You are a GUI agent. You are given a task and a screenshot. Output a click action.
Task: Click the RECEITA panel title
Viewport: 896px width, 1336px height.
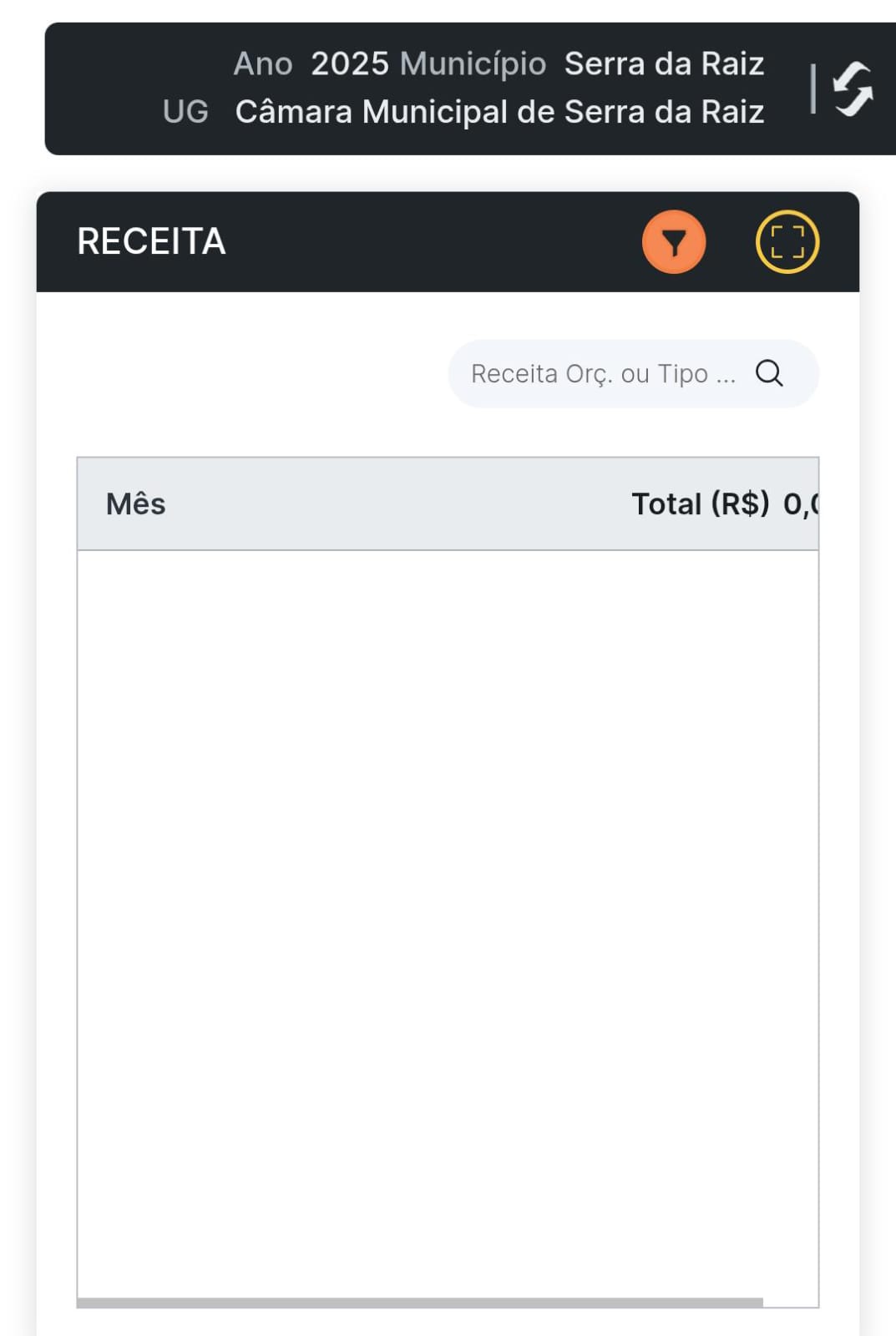click(151, 242)
